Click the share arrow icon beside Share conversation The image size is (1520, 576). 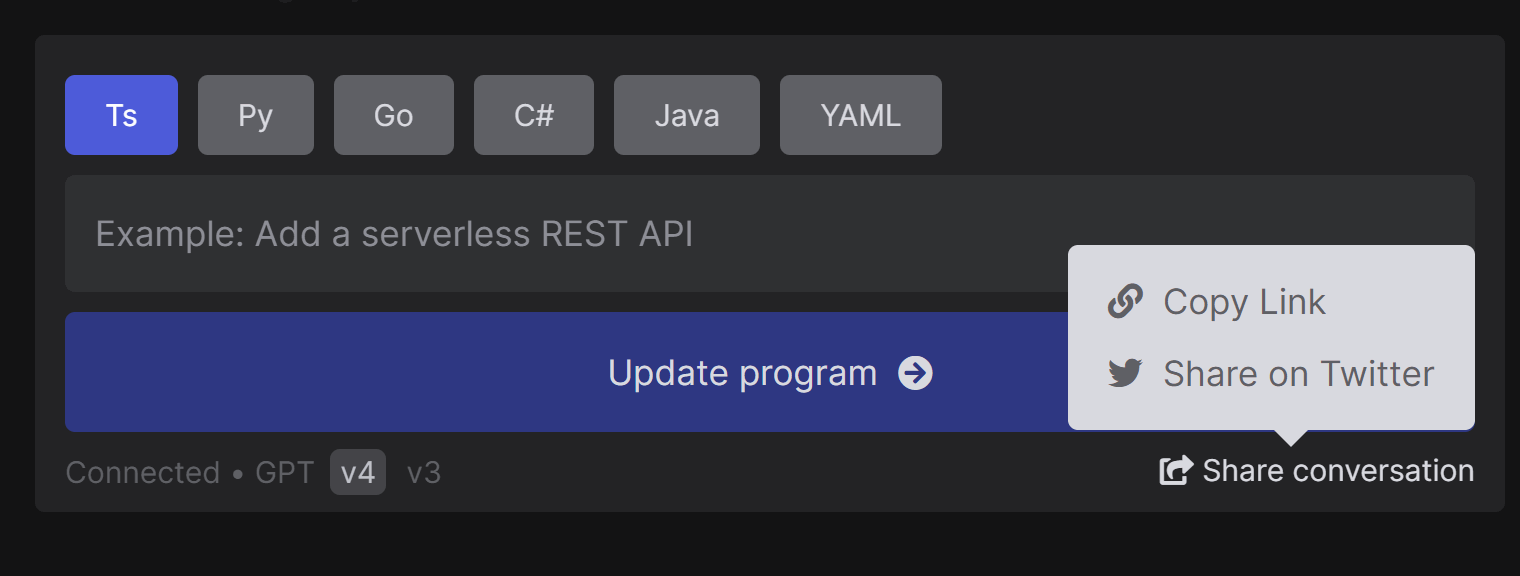click(1176, 470)
